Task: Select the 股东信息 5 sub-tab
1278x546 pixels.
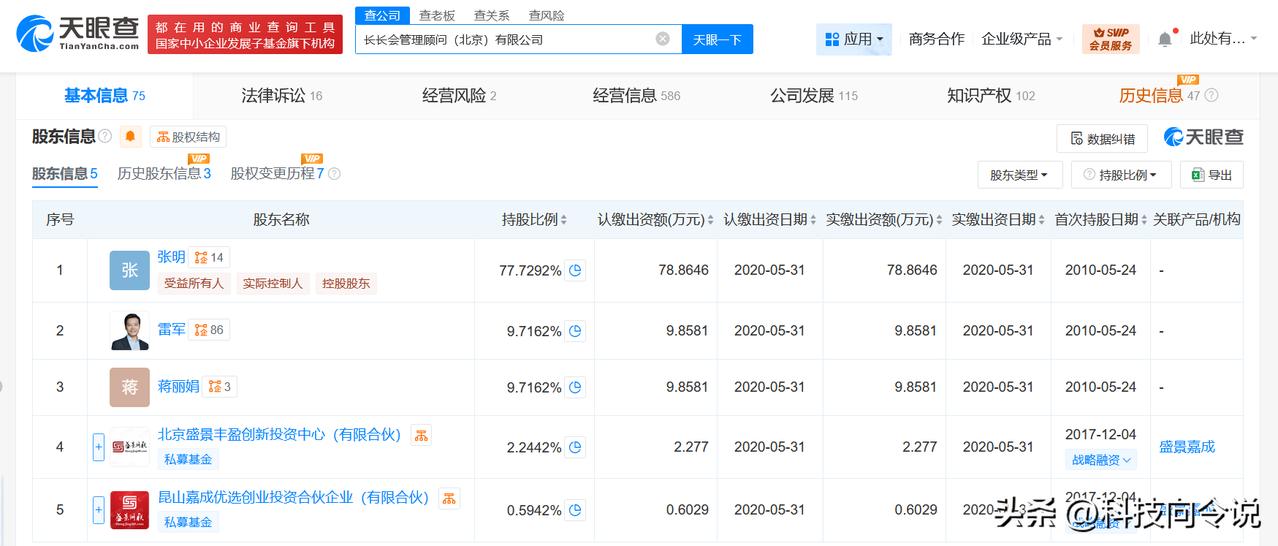Action: pos(65,173)
